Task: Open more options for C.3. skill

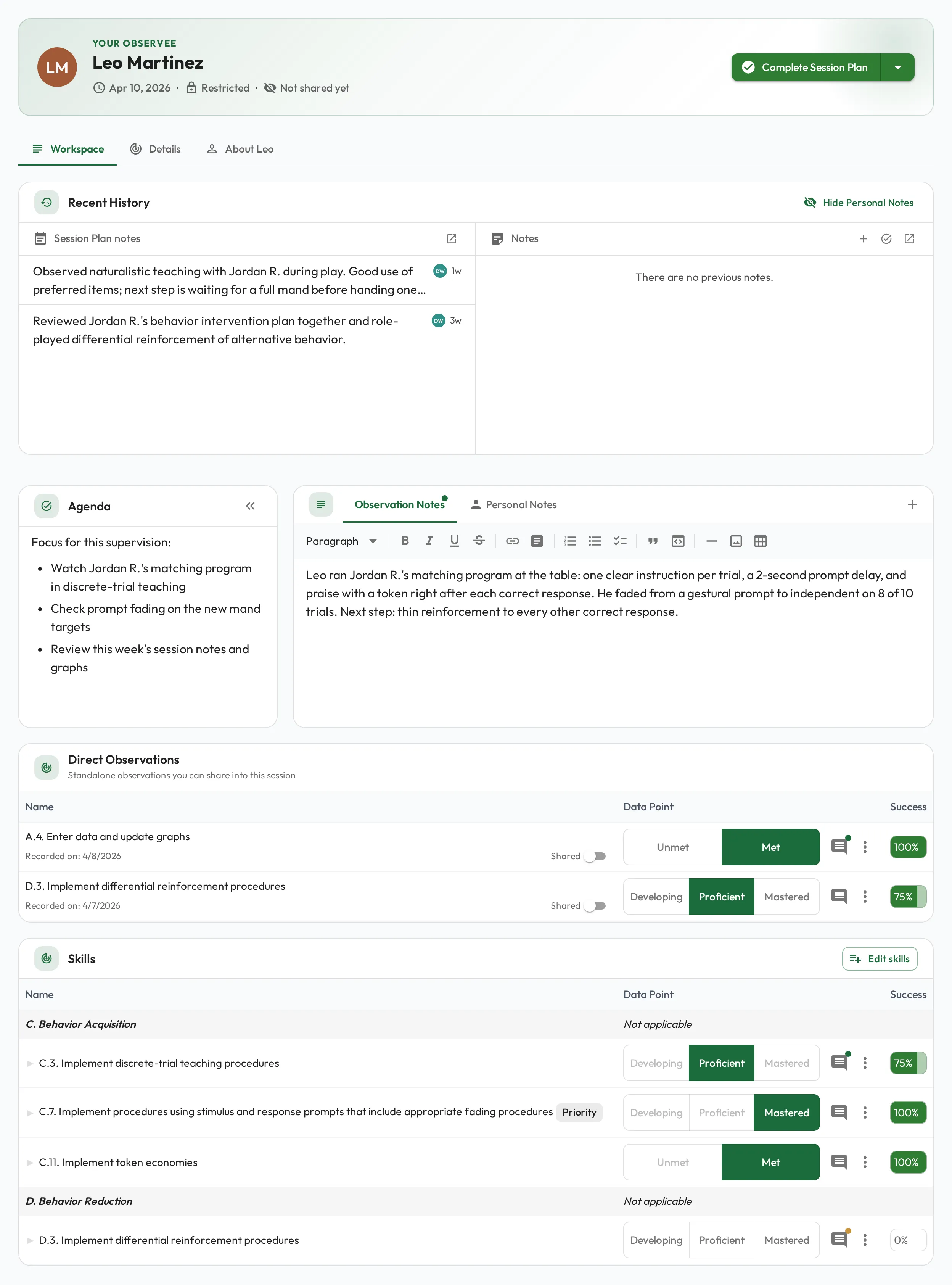Action: pyautogui.click(x=864, y=1063)
